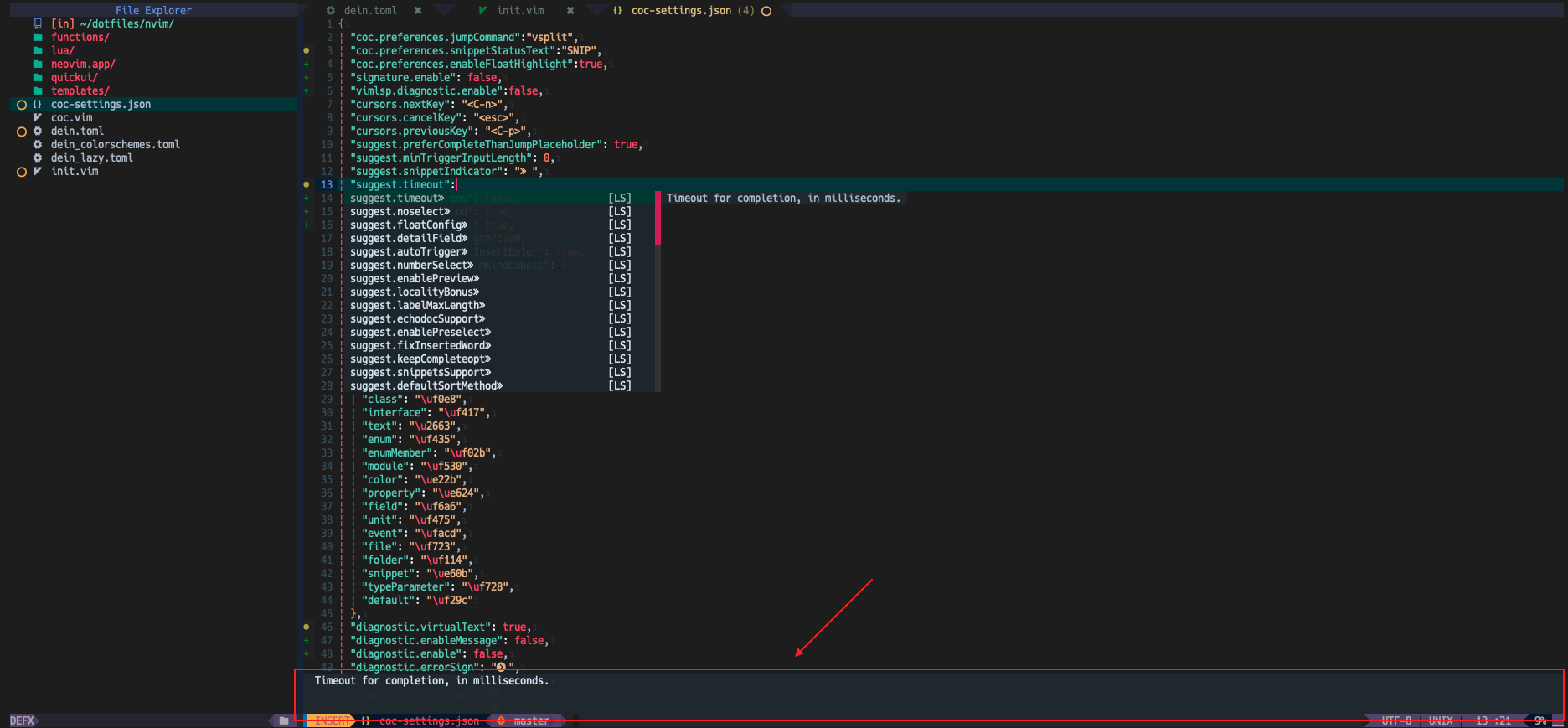The height and width of the screenshot is (728, 1568).
Task: Open init.vim from File Explorer
Action: coord(75,172)
